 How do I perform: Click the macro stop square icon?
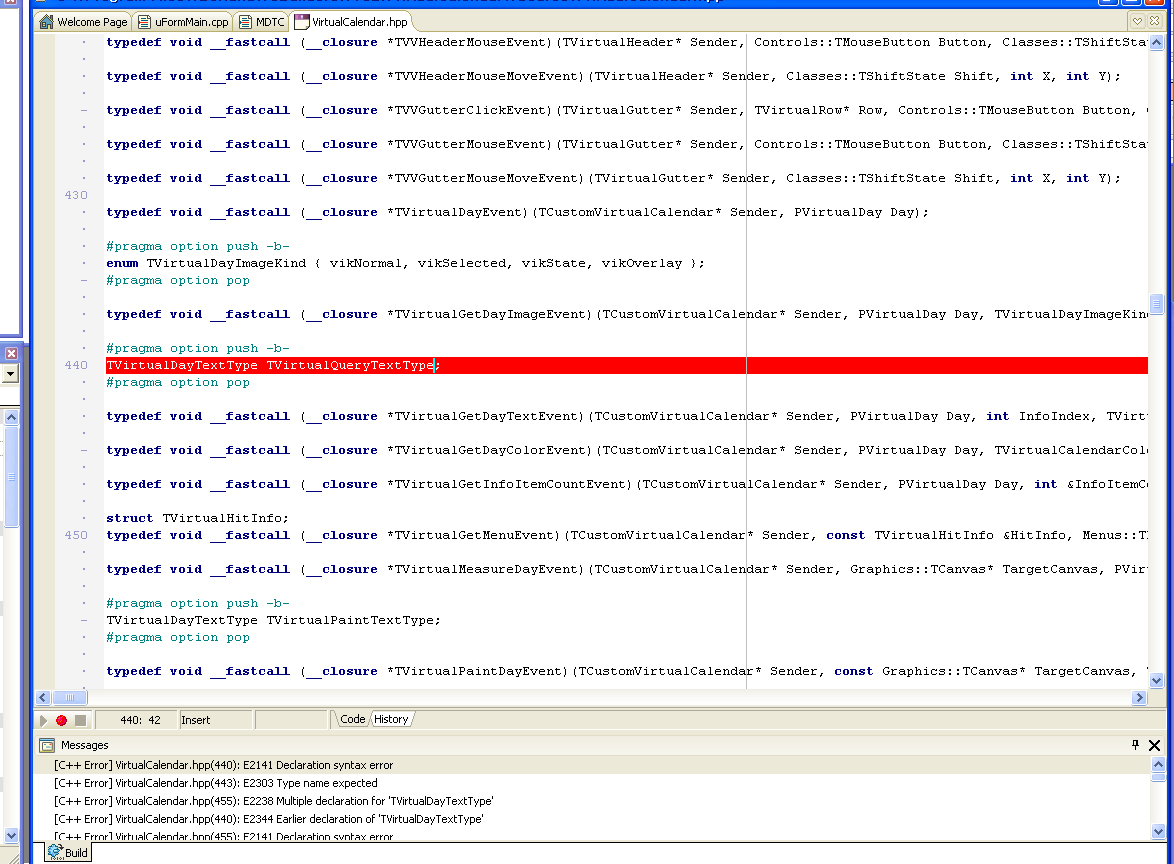(80, 720)
